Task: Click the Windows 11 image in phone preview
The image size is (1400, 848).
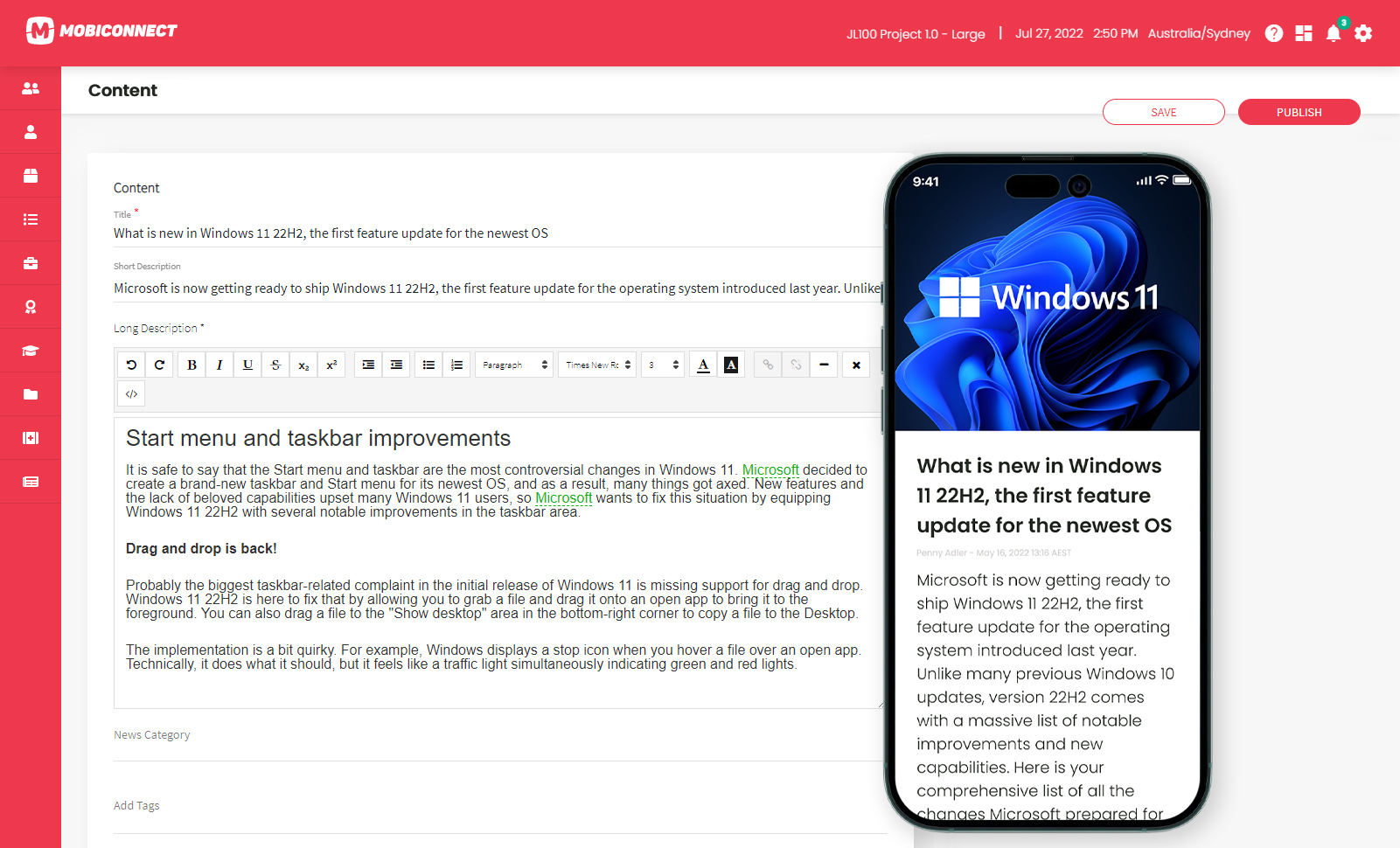Action: pos(1048,297)
